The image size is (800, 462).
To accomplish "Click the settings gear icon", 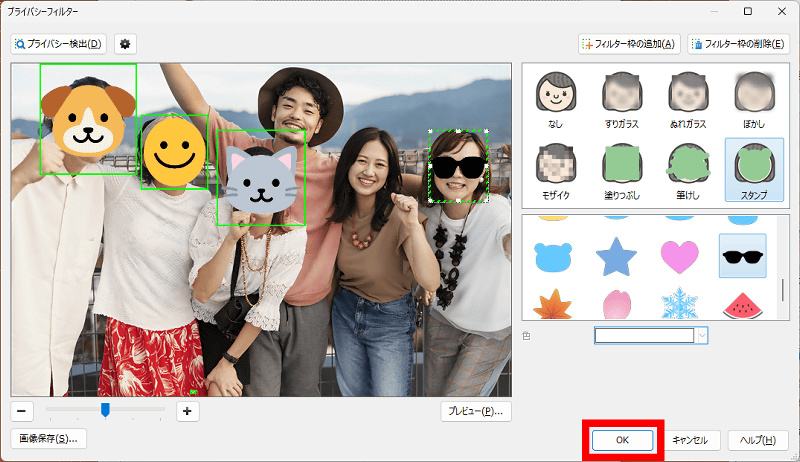I will pos(125,44).
